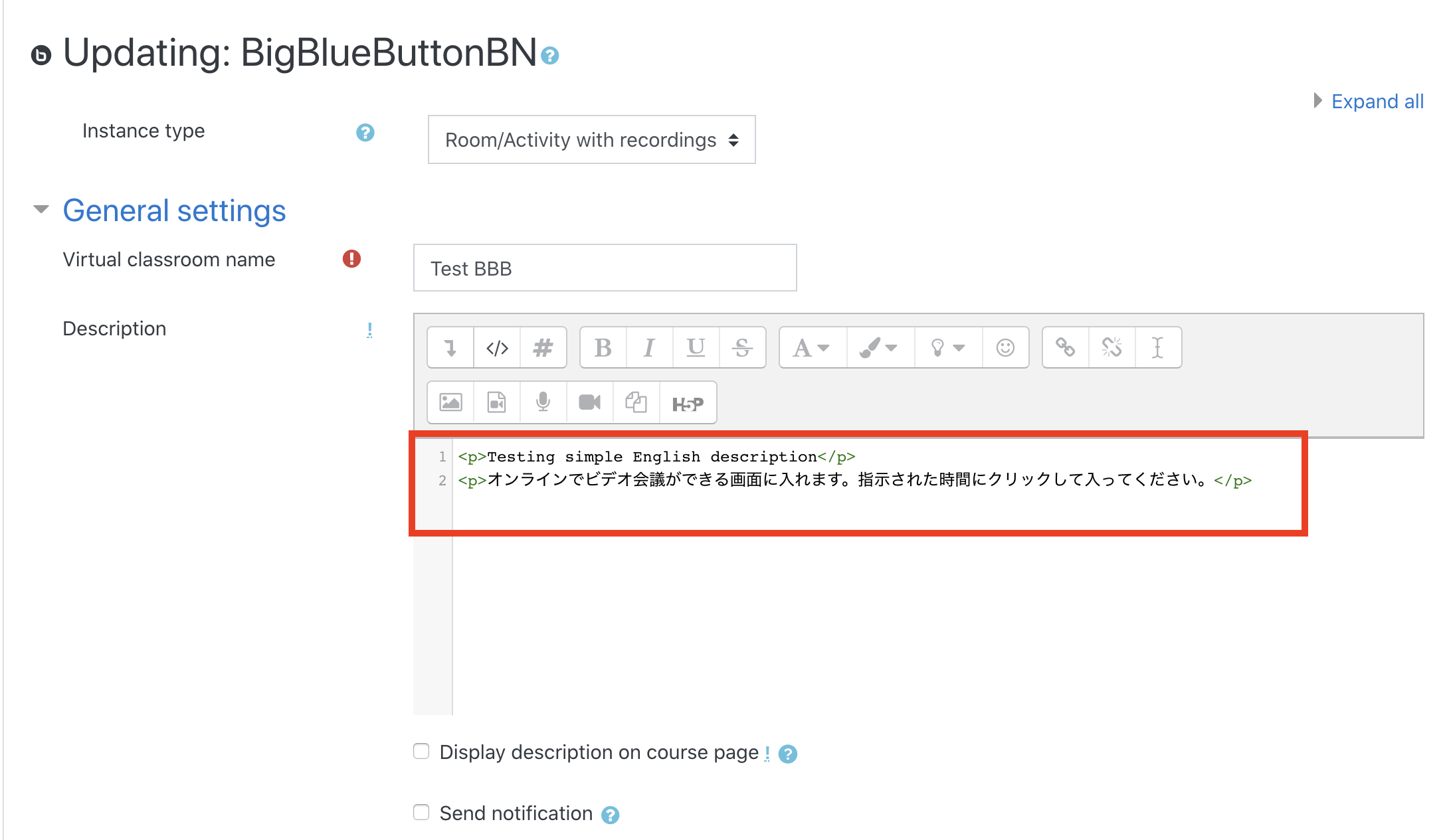Focus the Virtual classroom name field

pyautogui.click(x=605, y=268)
